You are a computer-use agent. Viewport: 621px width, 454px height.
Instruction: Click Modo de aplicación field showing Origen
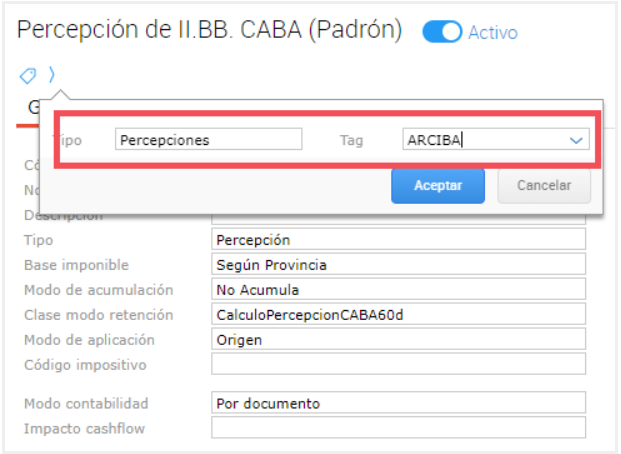[x=398, y=340]
